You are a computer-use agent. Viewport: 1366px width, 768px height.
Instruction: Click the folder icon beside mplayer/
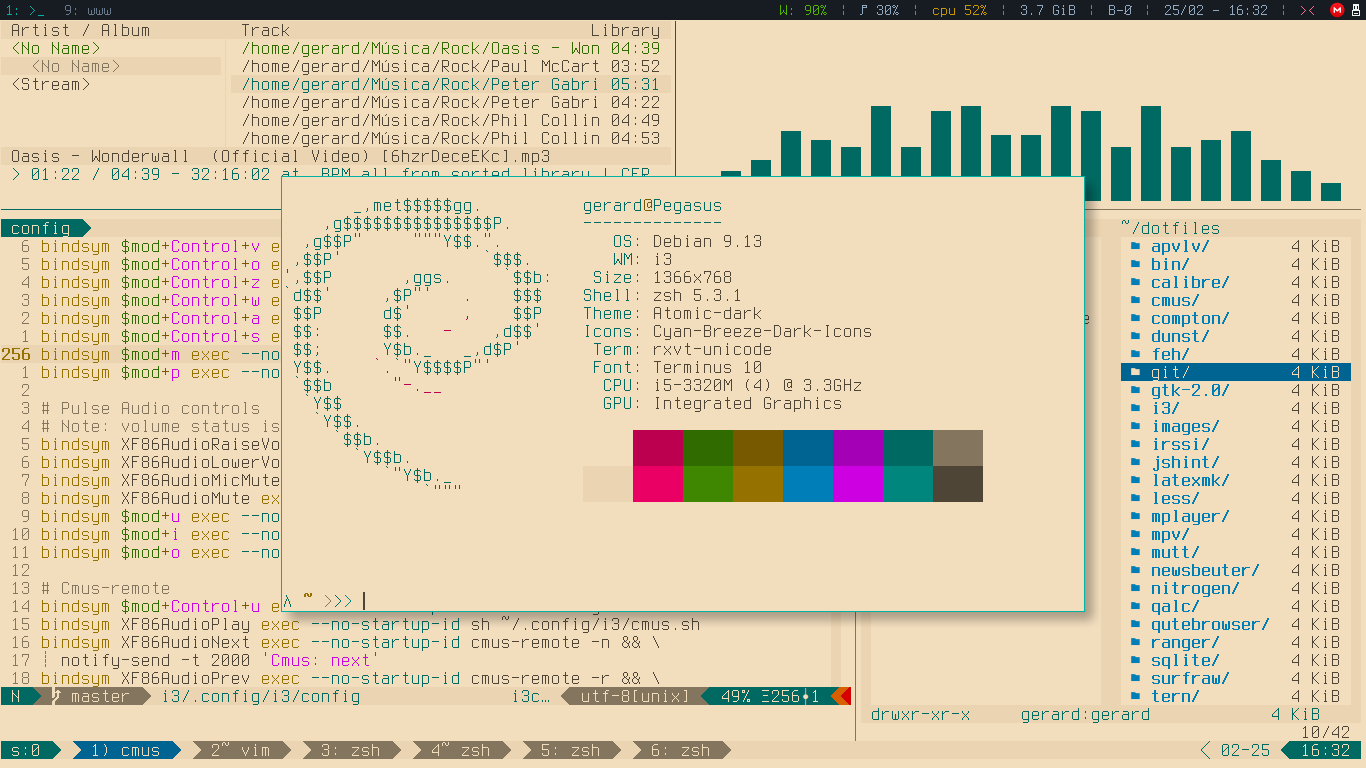click(x=1135, y=516)
